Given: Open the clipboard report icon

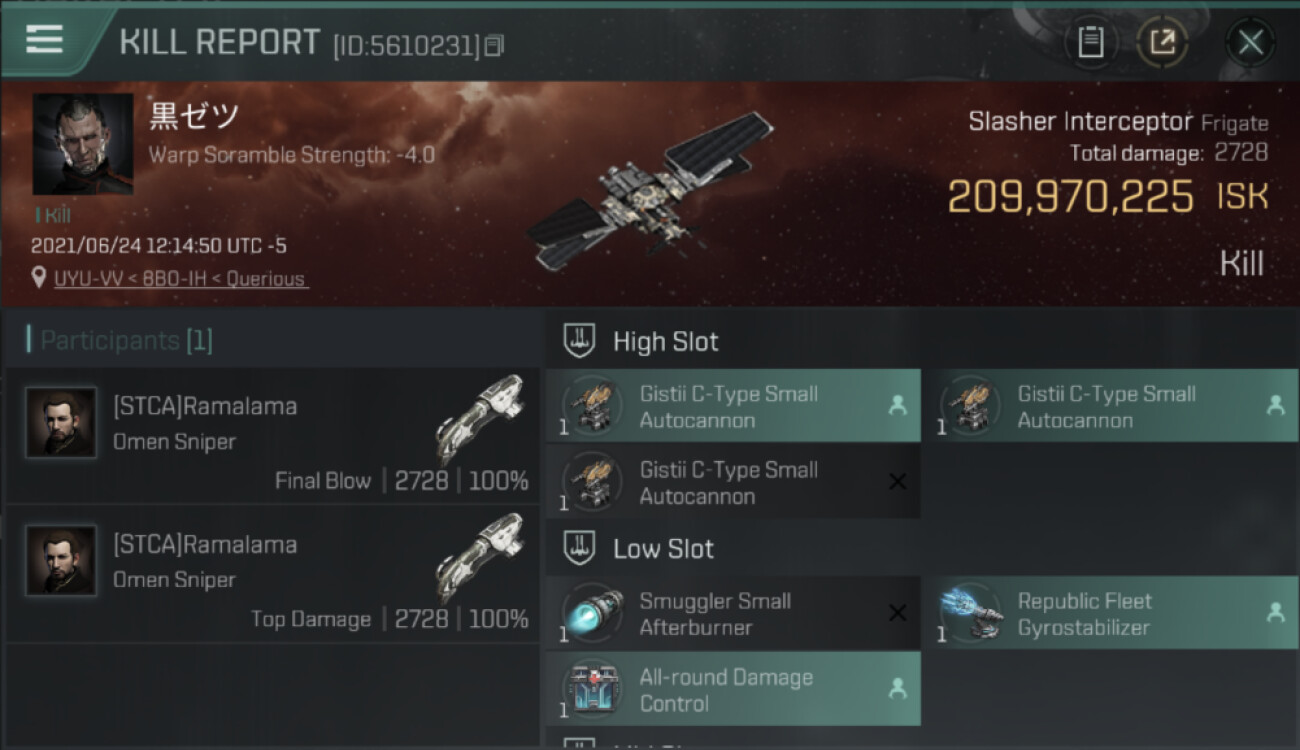Looking at the screenshot, I should click(1091, 42).
